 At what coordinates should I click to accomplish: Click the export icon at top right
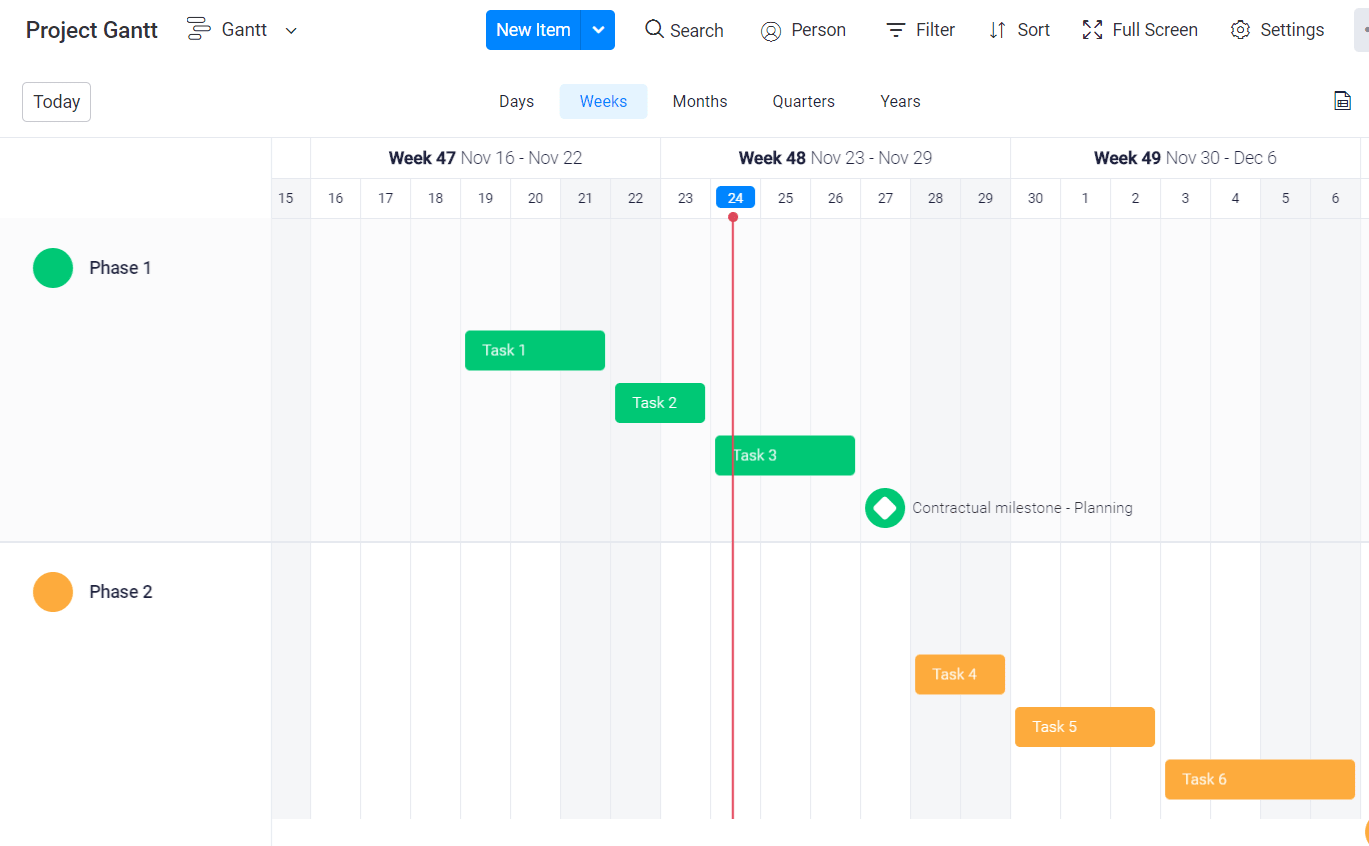click(1342, 100)
